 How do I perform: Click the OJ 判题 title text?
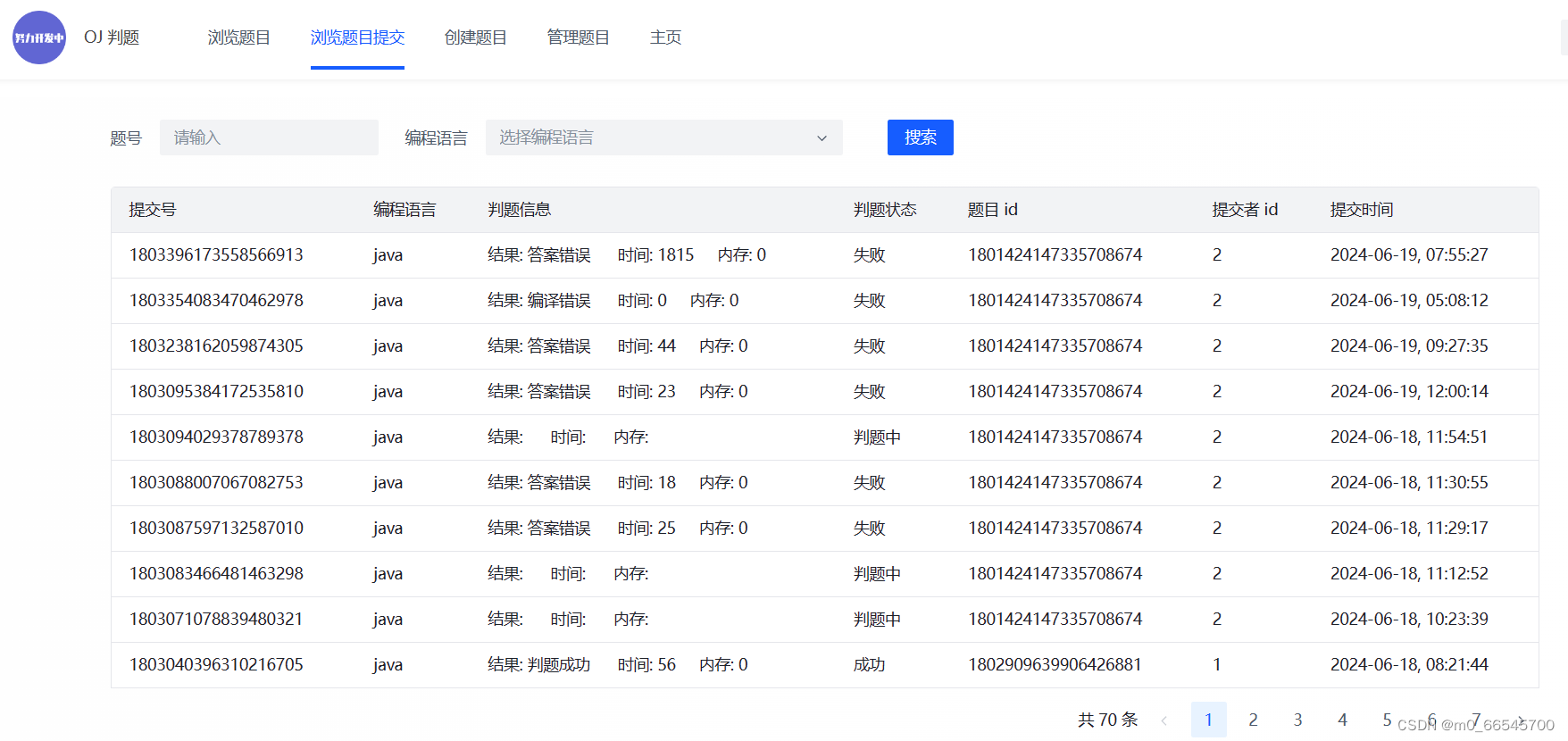pos(112,37)
